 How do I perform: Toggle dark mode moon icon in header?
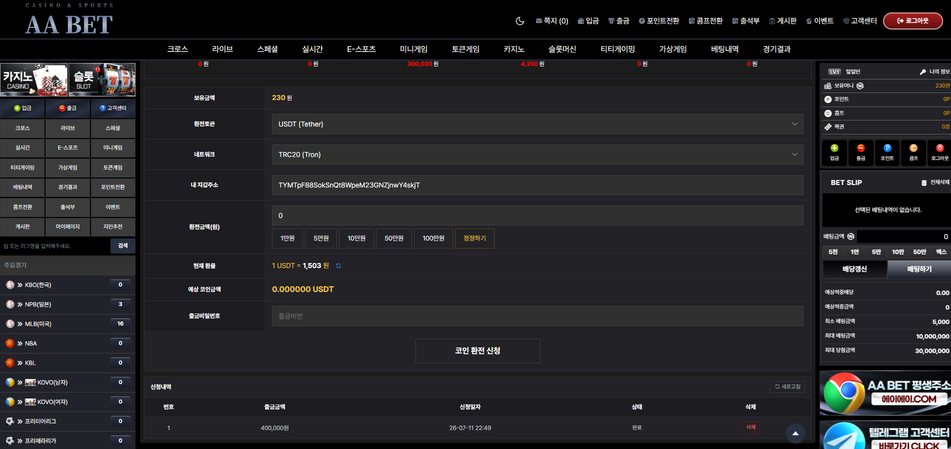(x=520, y=21)
